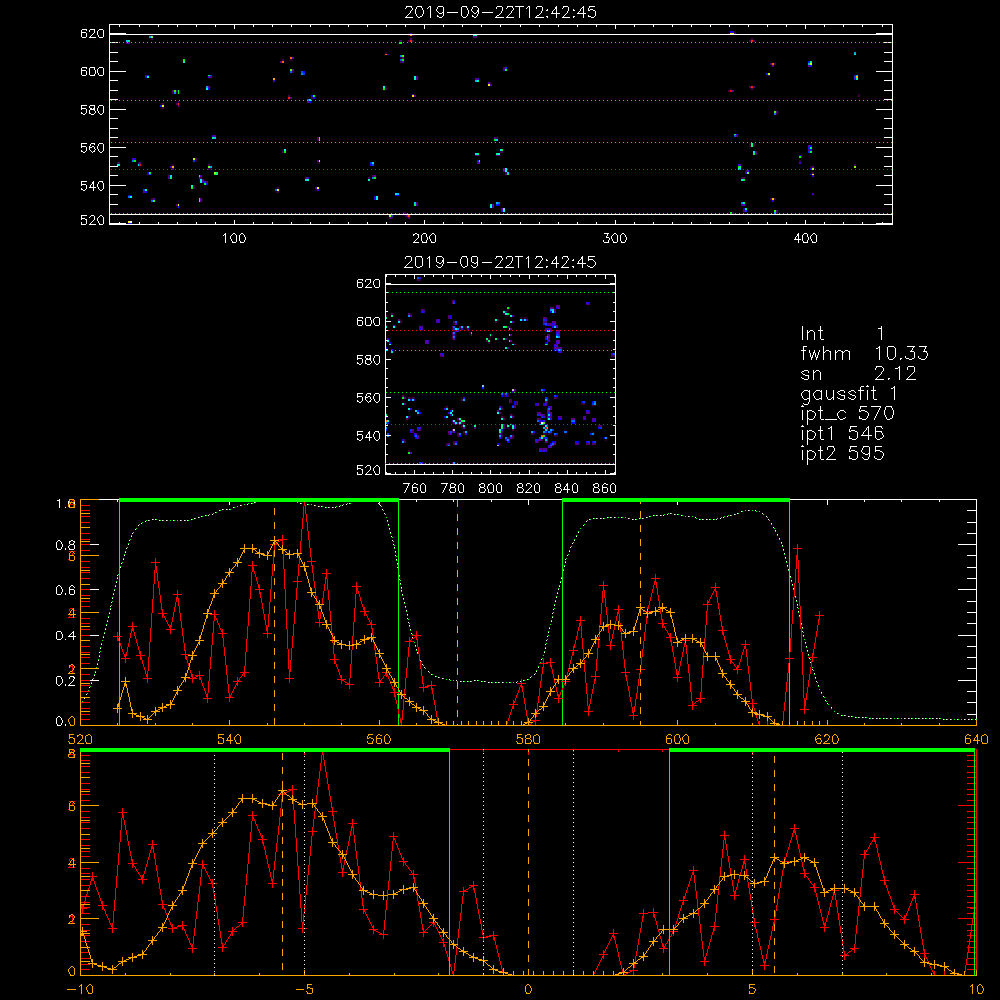Click the 820 x-axis label of the middle plot

(x=529, y=489)
